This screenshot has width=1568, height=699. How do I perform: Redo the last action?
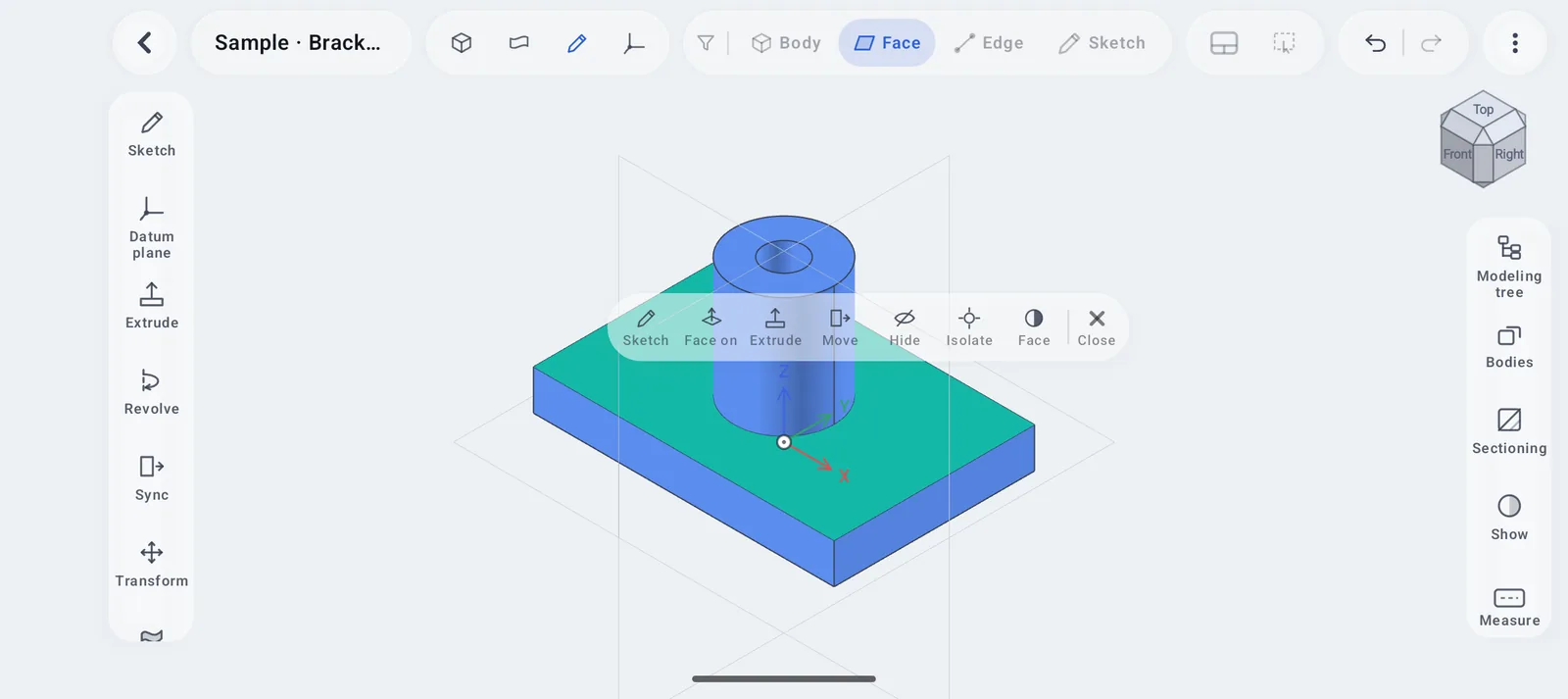(1431, 43)
